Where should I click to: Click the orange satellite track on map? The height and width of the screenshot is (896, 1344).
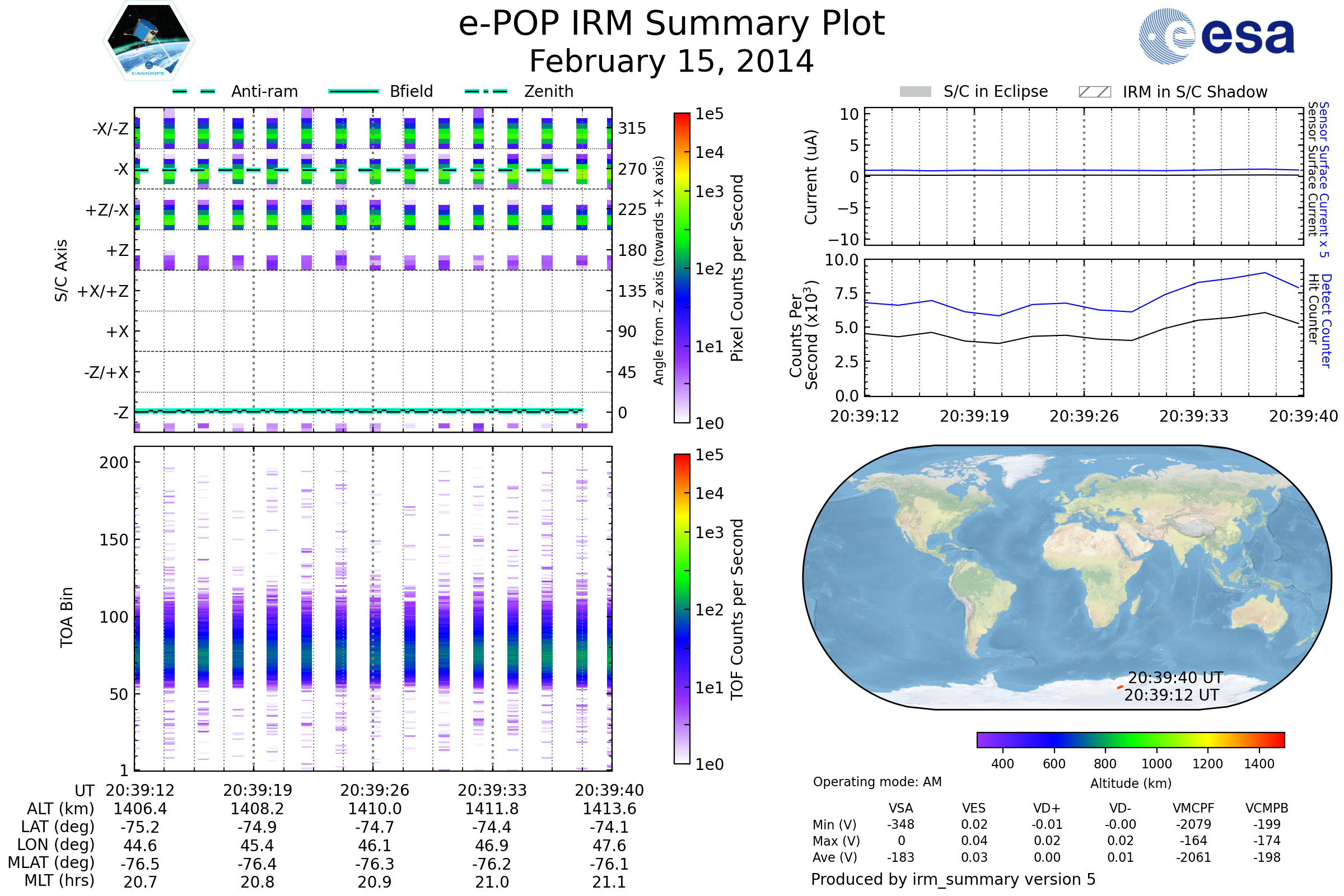1120,687
